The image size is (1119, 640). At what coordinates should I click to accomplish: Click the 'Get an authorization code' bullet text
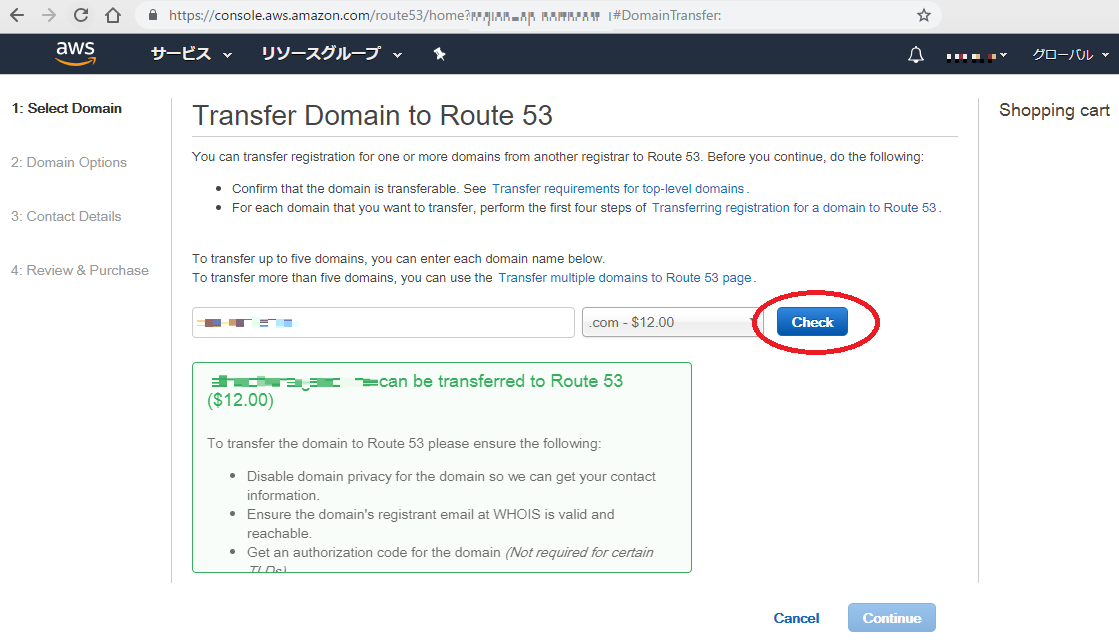pos(450,560)
